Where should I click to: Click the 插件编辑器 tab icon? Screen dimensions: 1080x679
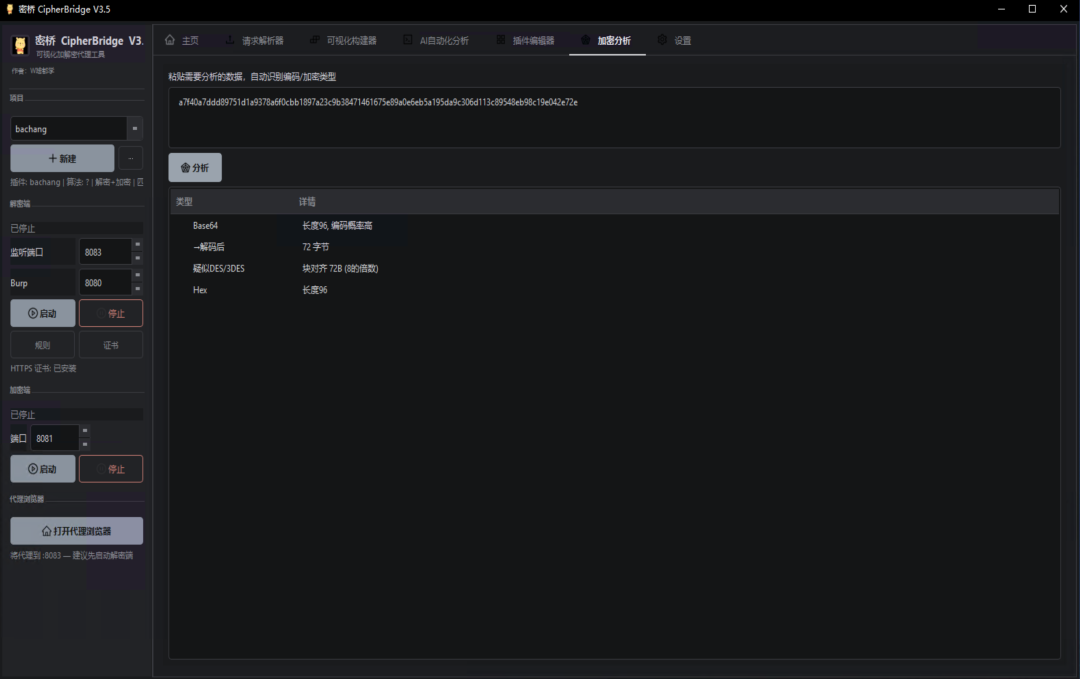(501, 40)
